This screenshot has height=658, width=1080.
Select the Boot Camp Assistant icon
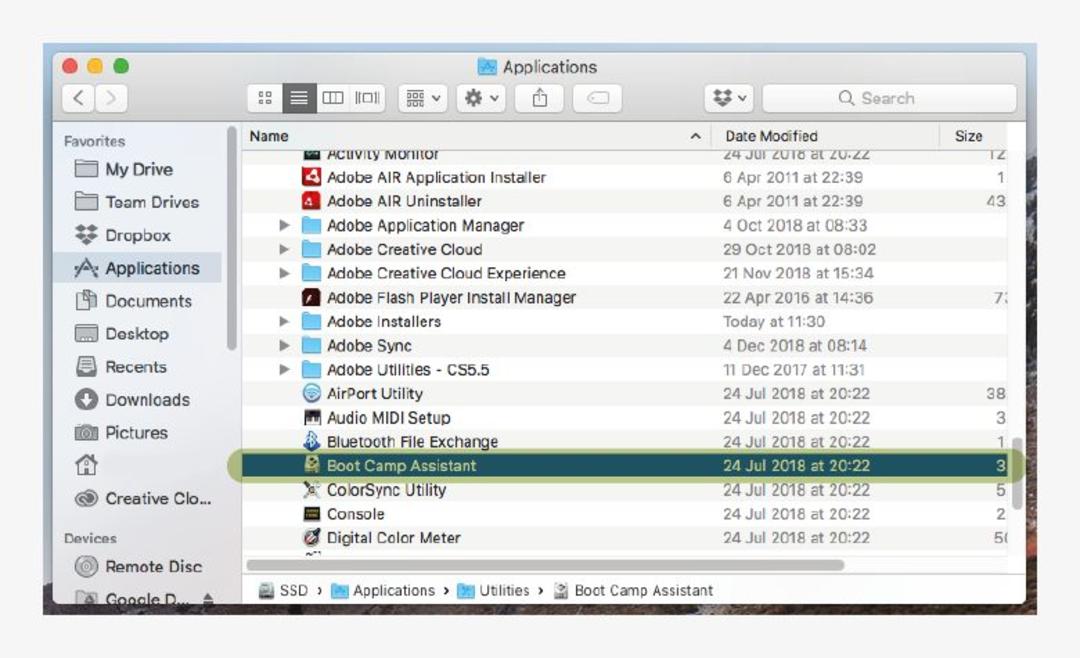(x=311, y=465)
